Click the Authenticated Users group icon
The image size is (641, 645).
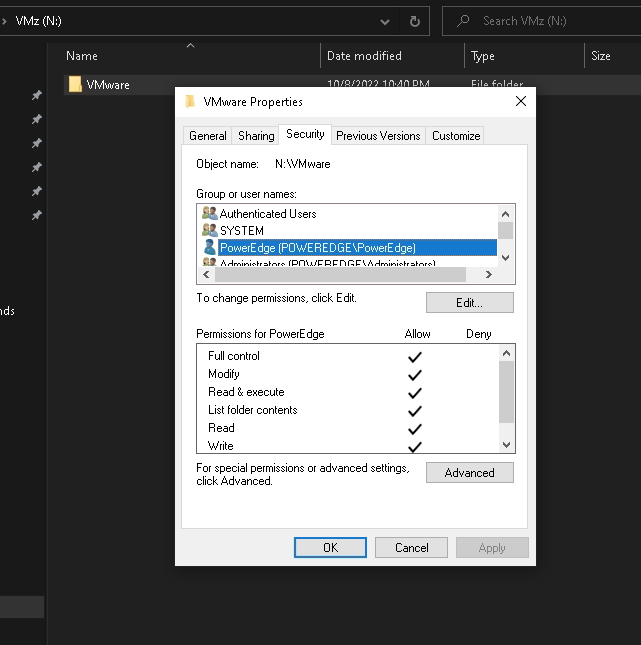(209, 213)
